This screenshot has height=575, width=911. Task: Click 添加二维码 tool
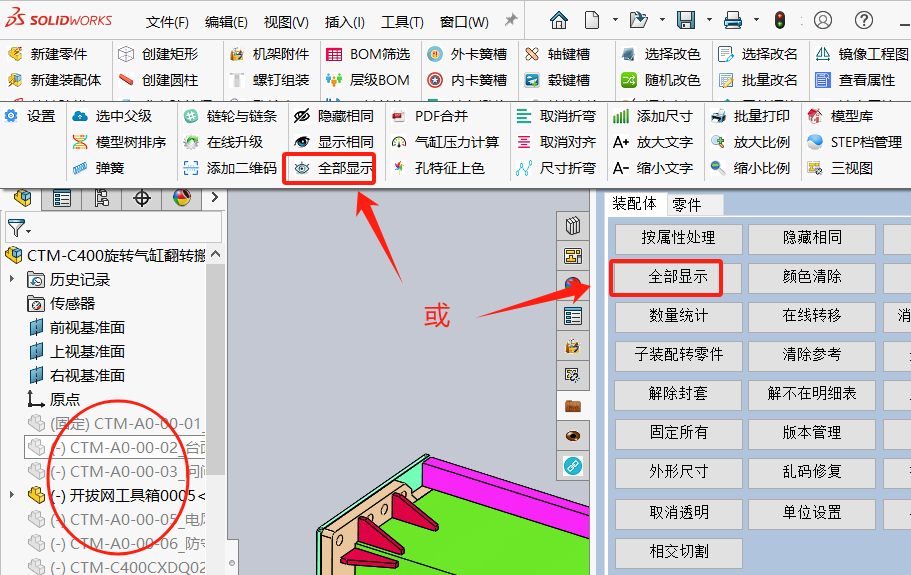[230, 168]
